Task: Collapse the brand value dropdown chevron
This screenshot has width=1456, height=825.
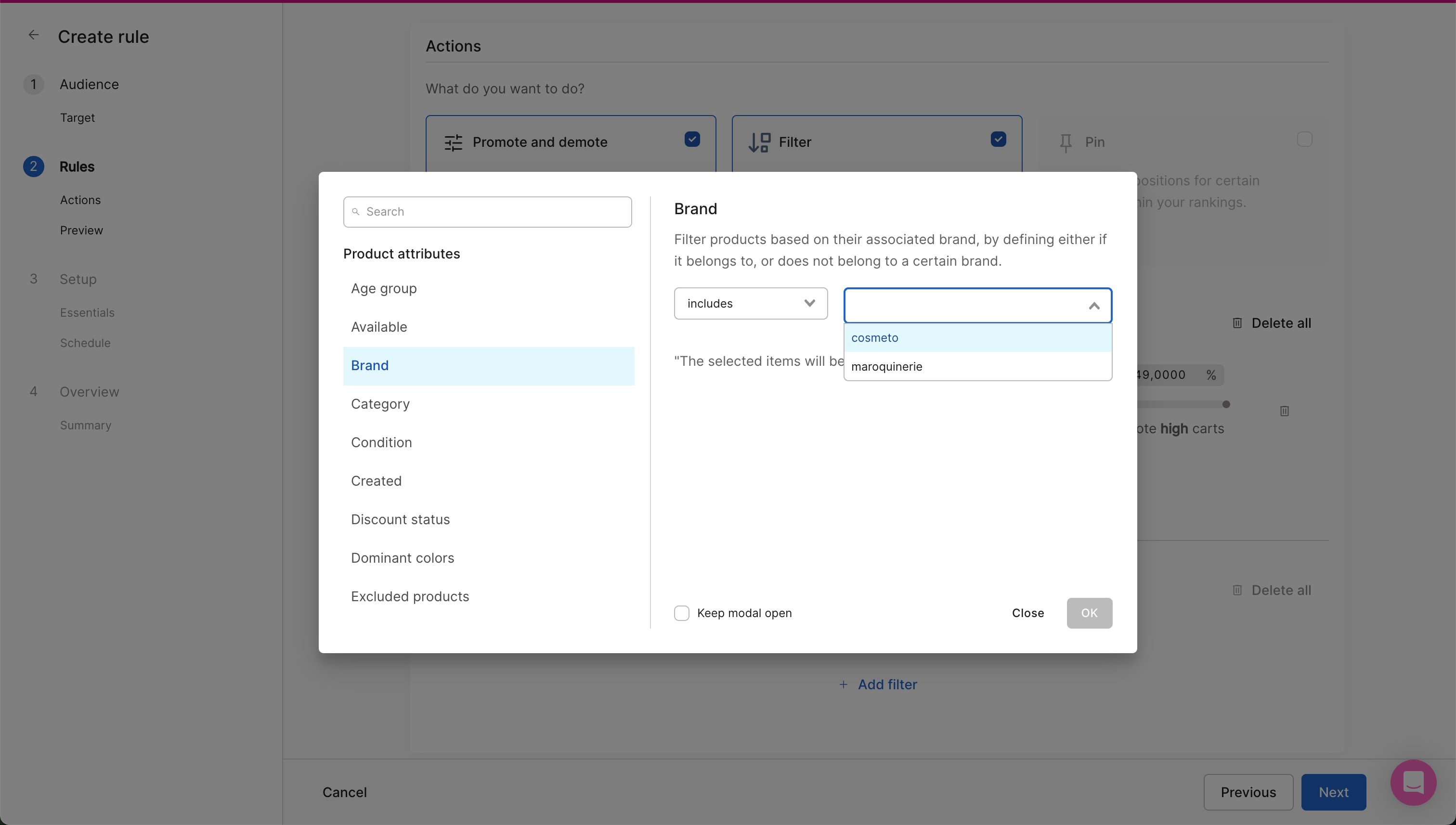Action: coord(1094,306)
